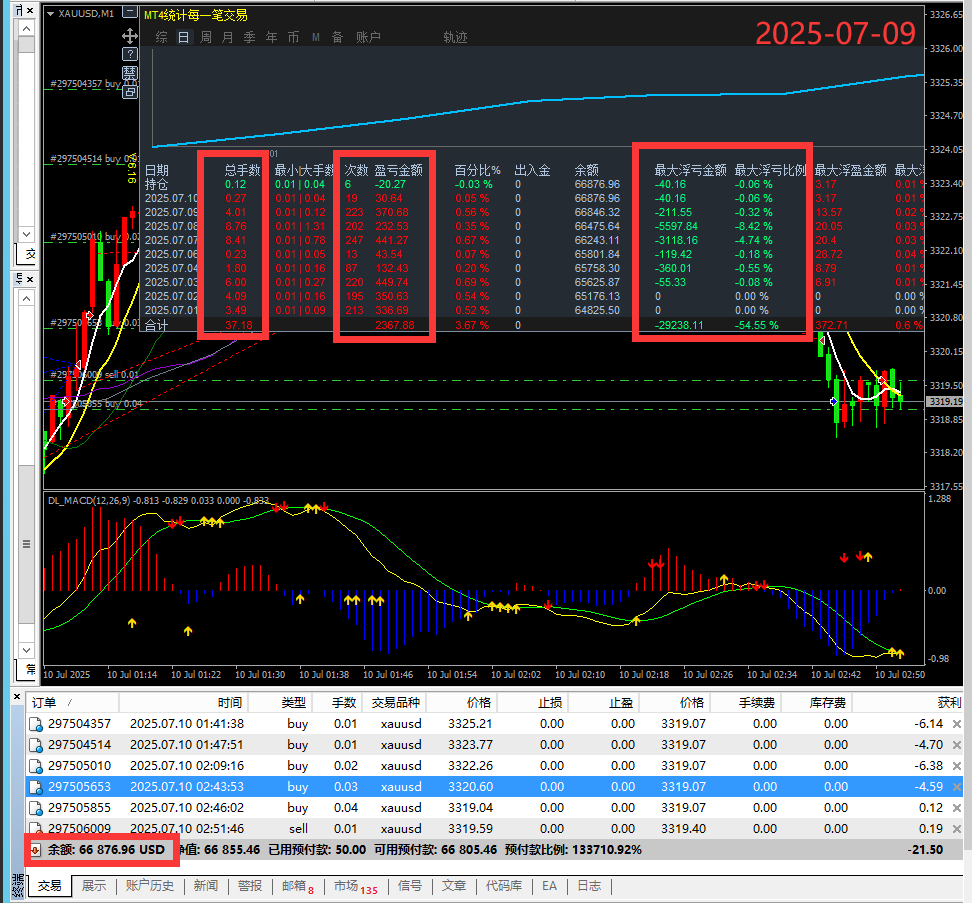Switch stats to 周 (weekly) view
Image resolution: width=972 pixels, height=903 pixels.
pos(206,37)
